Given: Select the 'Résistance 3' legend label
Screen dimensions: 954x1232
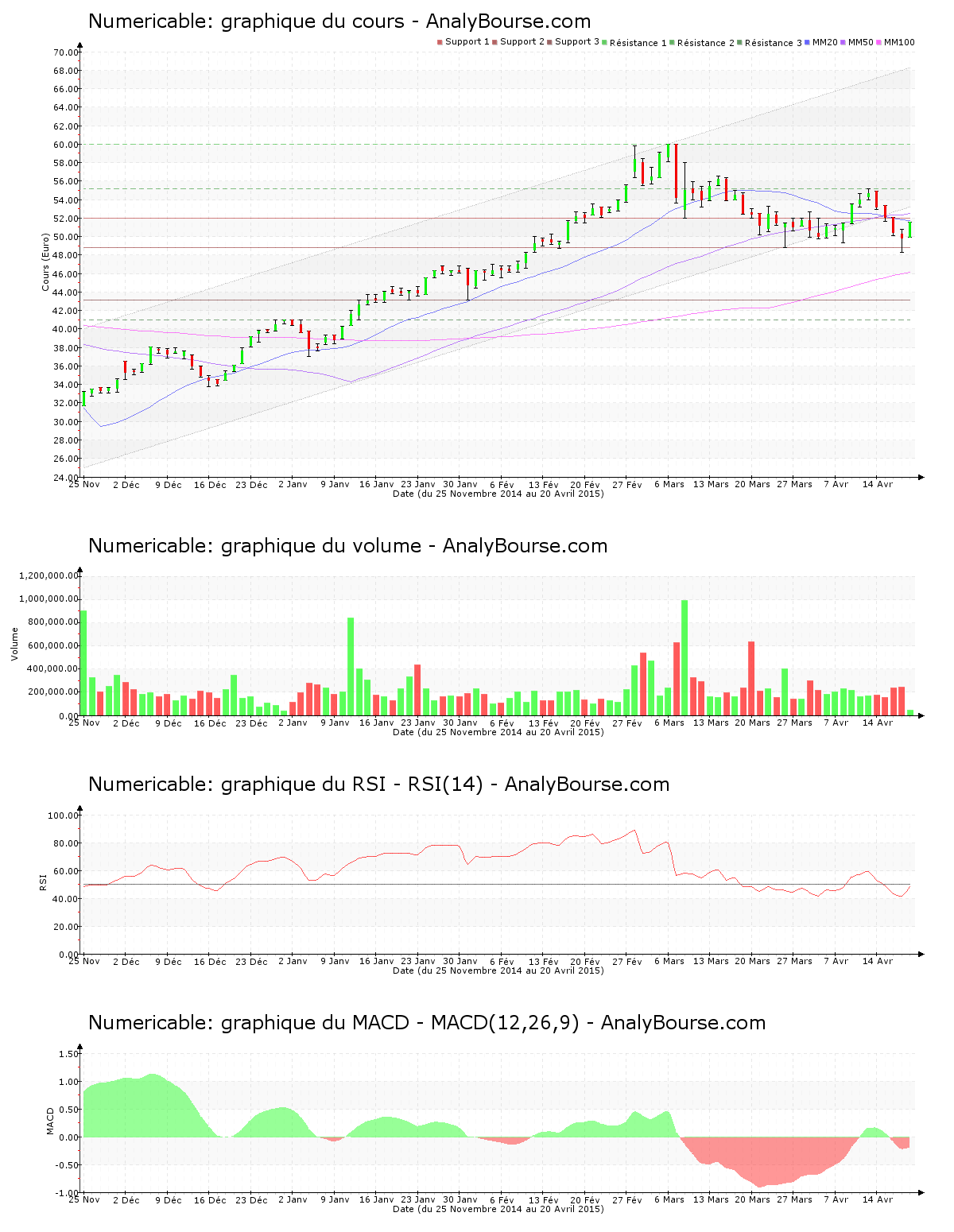Looking at the screenshot, I should click(774, 43).
